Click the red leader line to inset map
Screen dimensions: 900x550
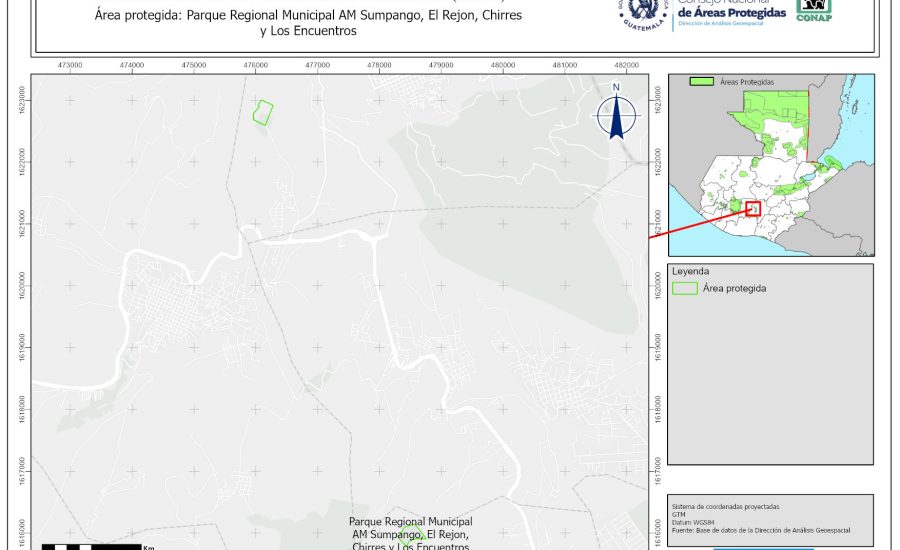[x=700, y=222]
